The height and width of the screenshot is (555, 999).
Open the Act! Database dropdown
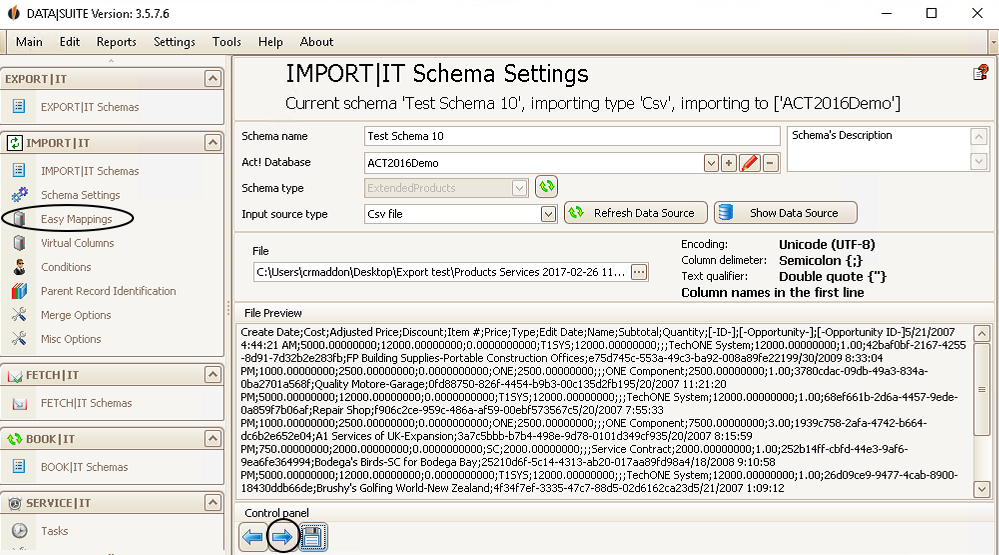pyautogui.click(x=711, y=163)
